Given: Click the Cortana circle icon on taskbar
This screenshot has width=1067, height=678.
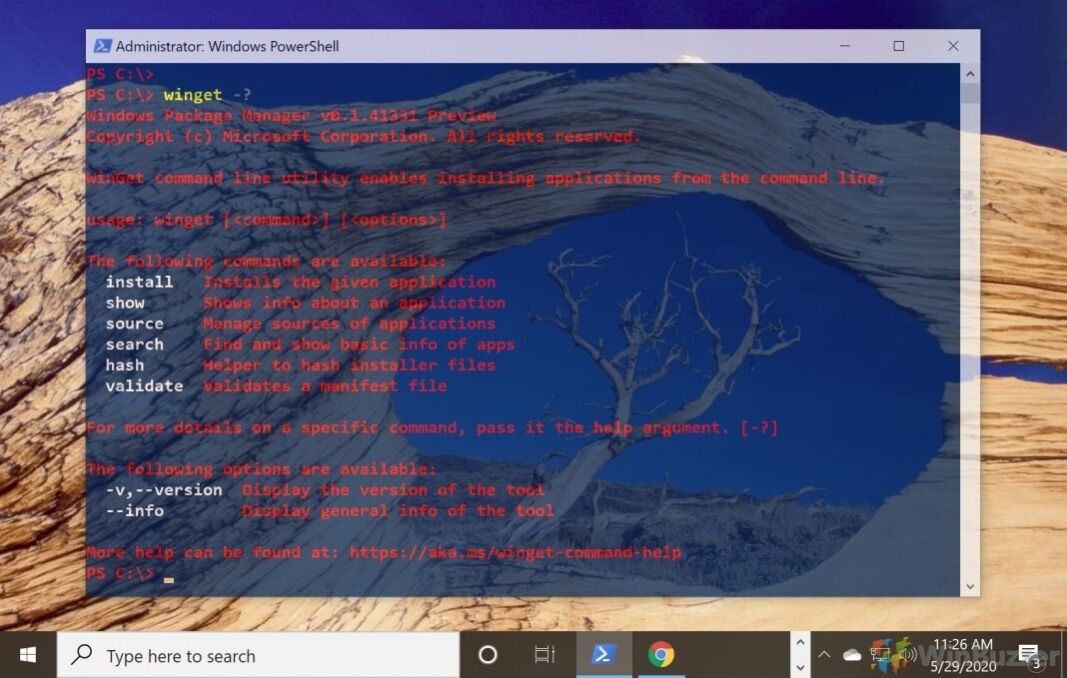Looking at the screenshot, I should 488,655.
